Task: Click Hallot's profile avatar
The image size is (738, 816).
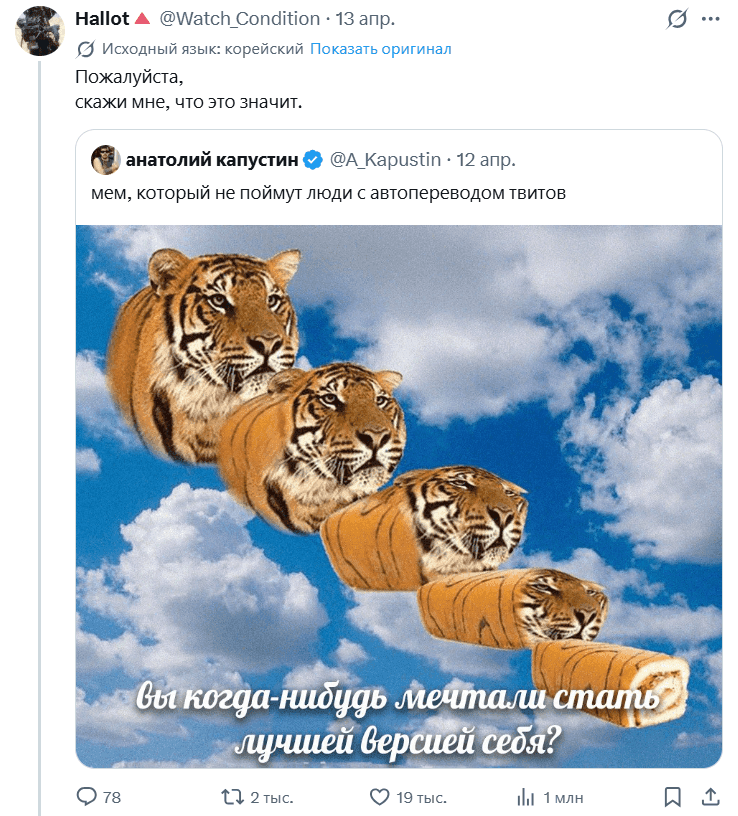Action: [x=40, y=31]
